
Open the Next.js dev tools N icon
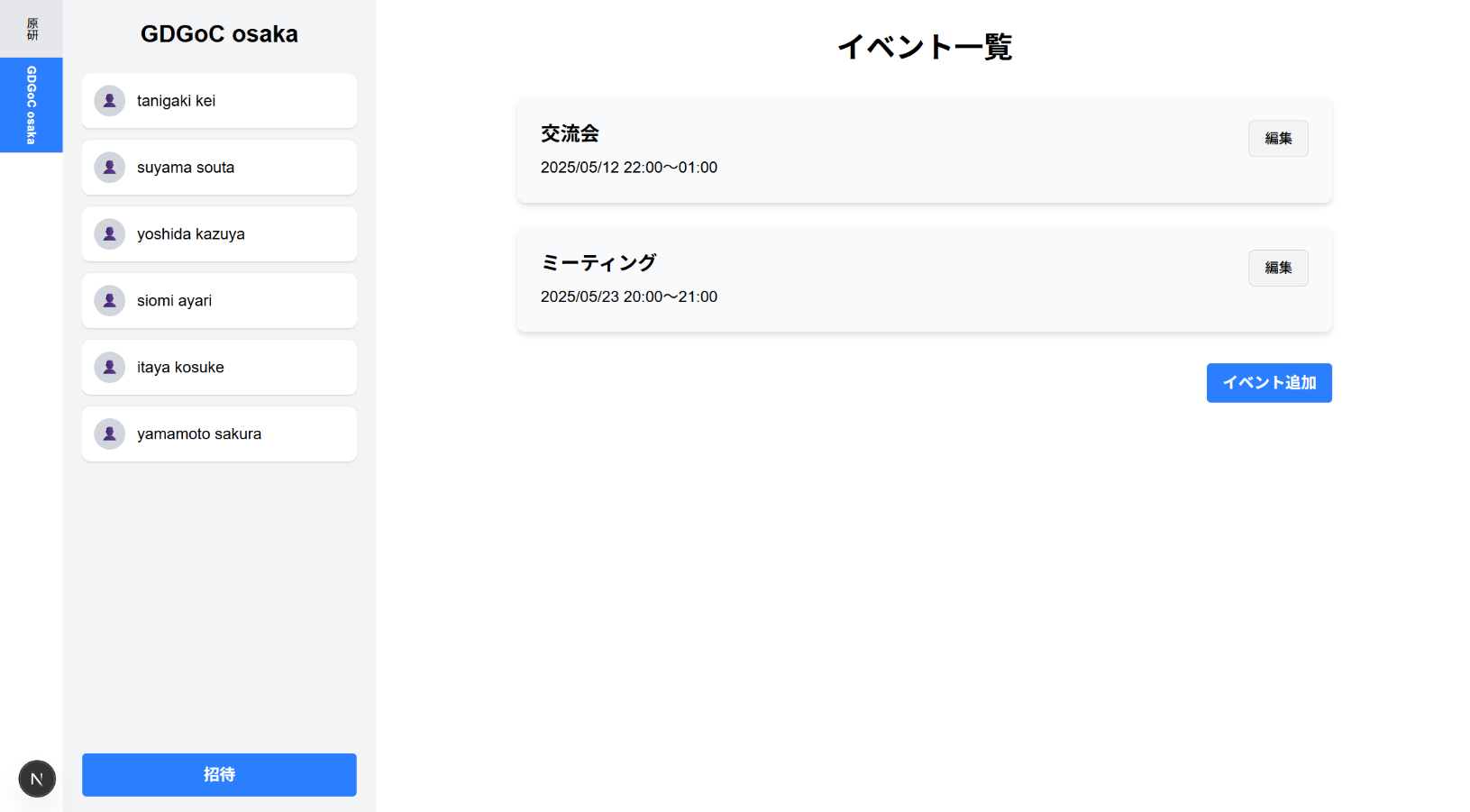coord(37,779)
